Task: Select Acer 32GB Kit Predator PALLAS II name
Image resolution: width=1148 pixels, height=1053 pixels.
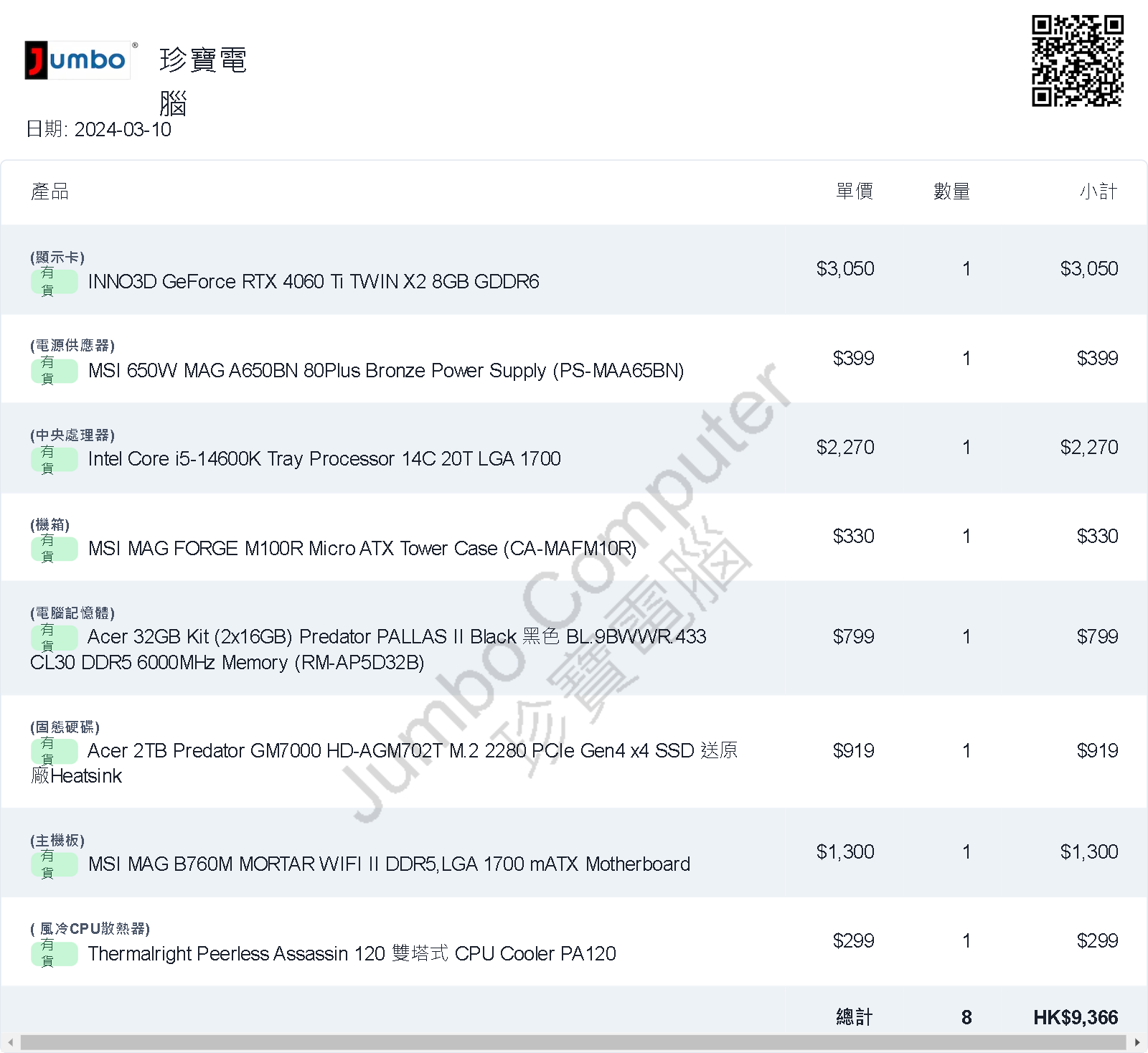Action: pos(368,649)
